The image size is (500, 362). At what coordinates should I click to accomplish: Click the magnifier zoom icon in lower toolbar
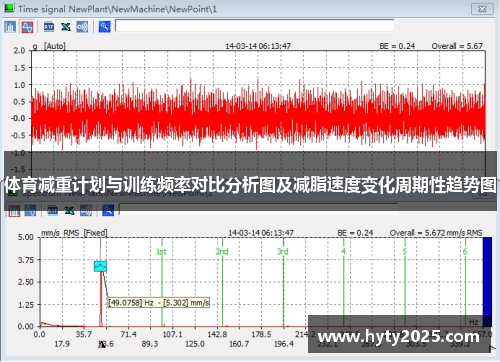(x=108, y=211)
